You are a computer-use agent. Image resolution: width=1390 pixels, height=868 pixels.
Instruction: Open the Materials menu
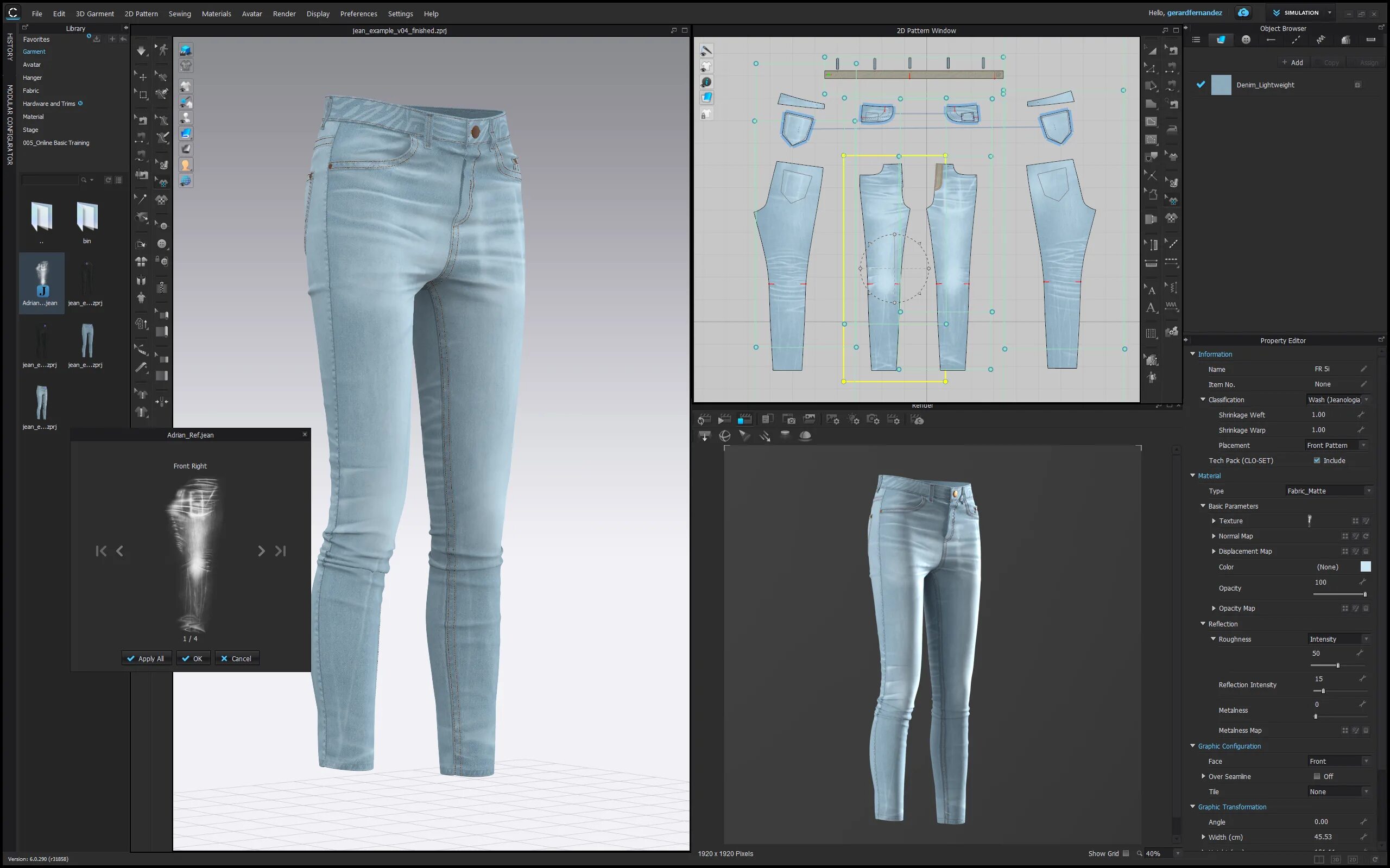click(216, 14)
